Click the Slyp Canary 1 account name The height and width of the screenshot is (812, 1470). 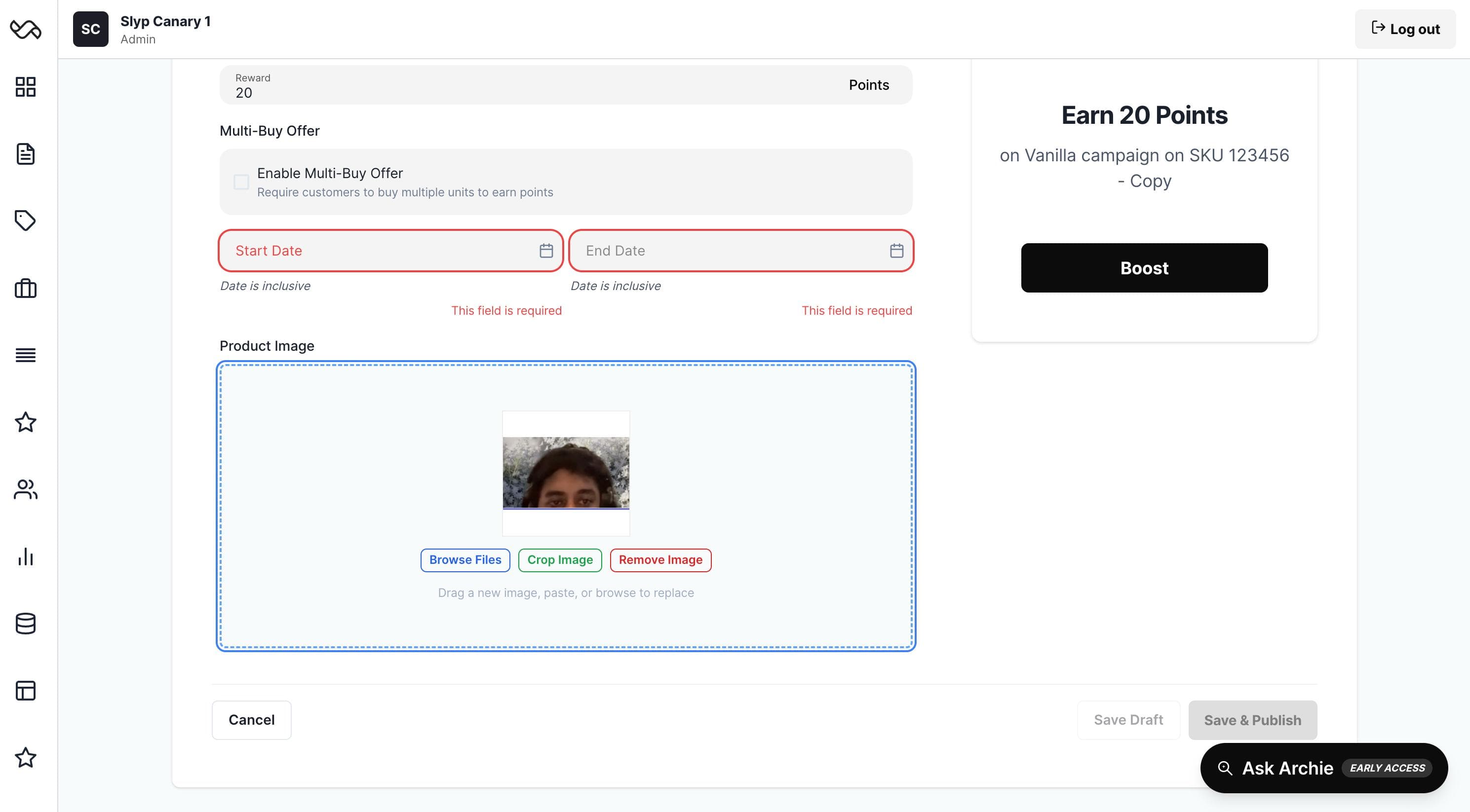165,21
